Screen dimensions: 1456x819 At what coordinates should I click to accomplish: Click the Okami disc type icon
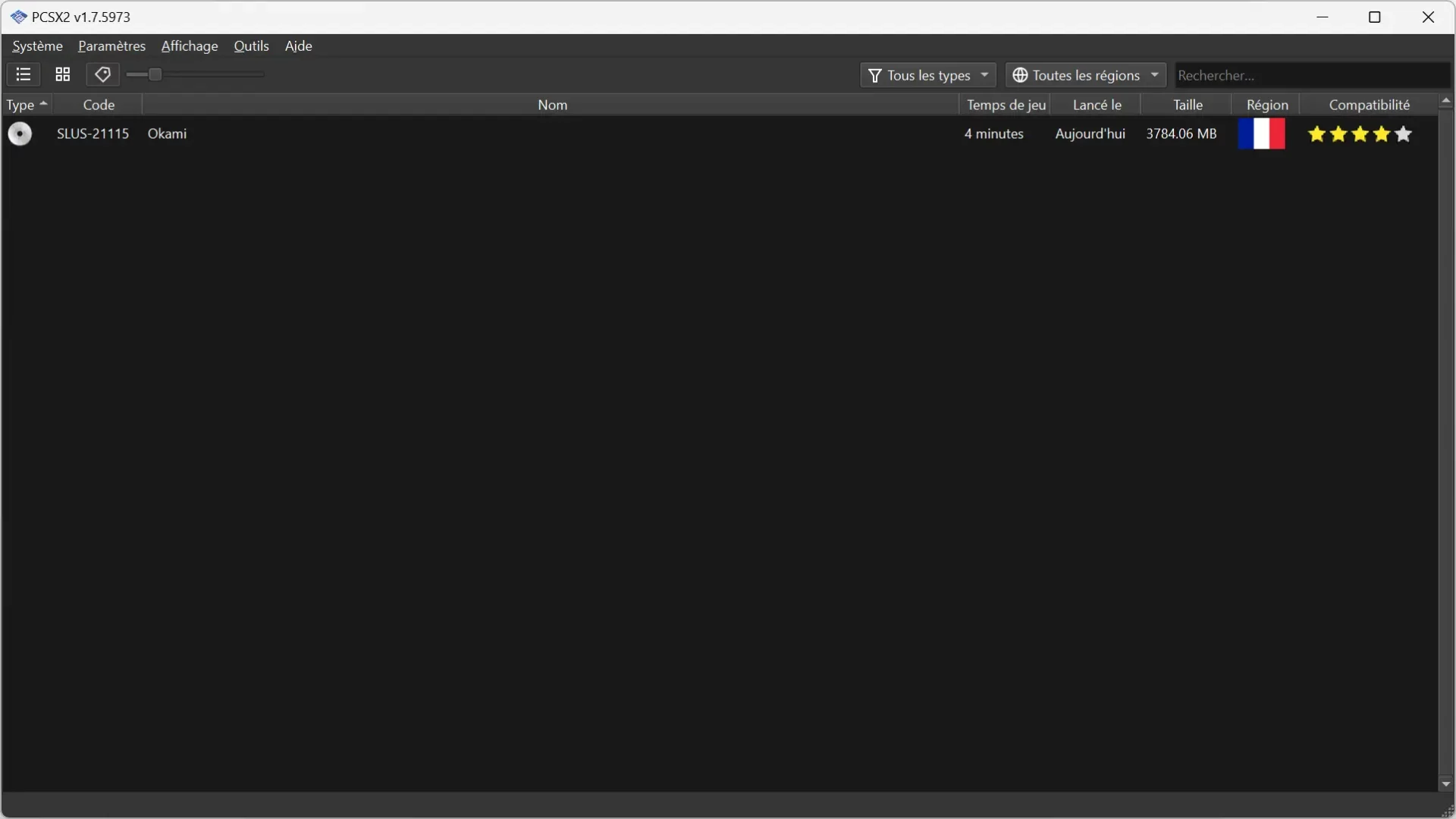tap(20, 133)
